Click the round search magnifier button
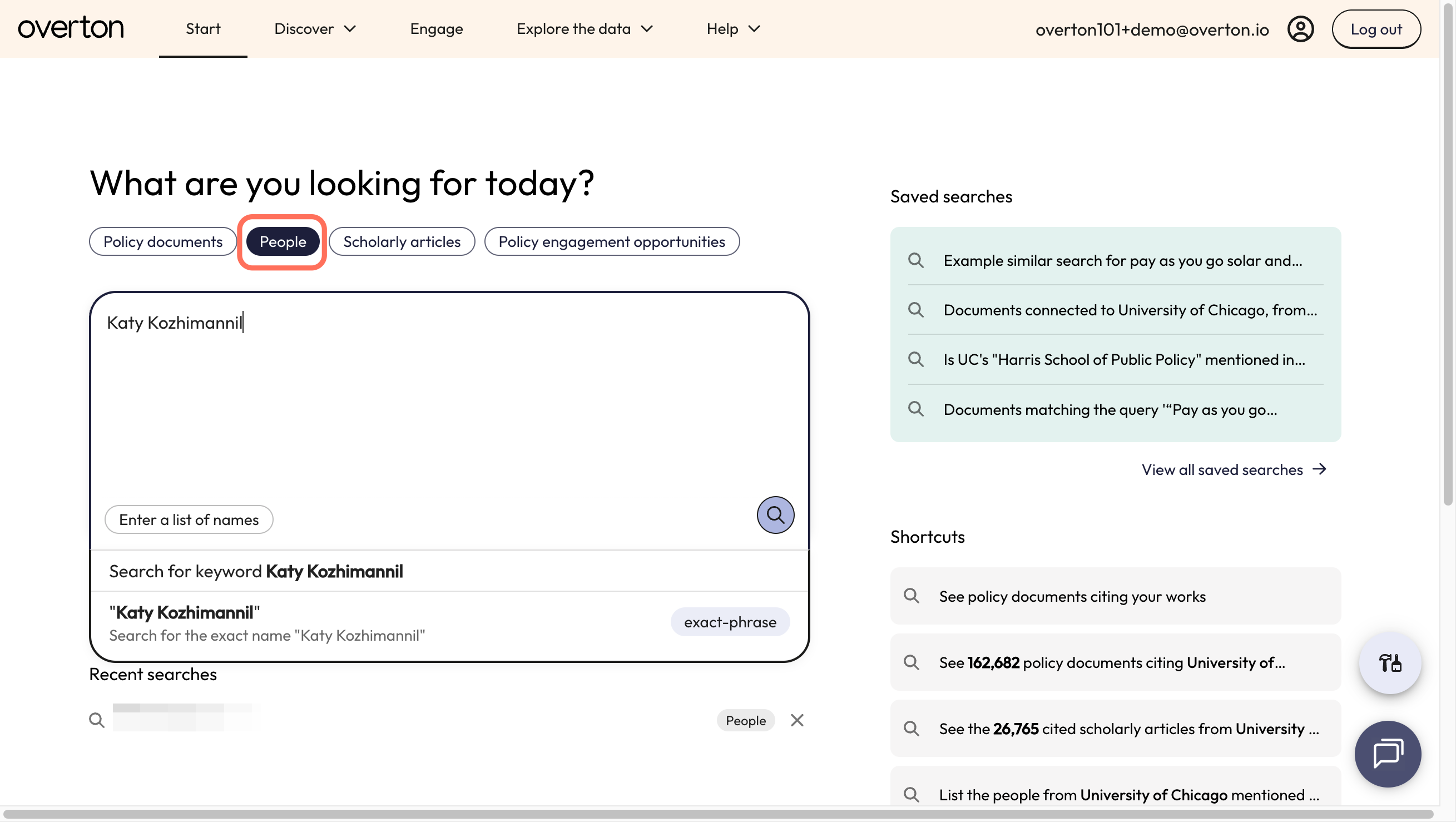 [775, 514]
